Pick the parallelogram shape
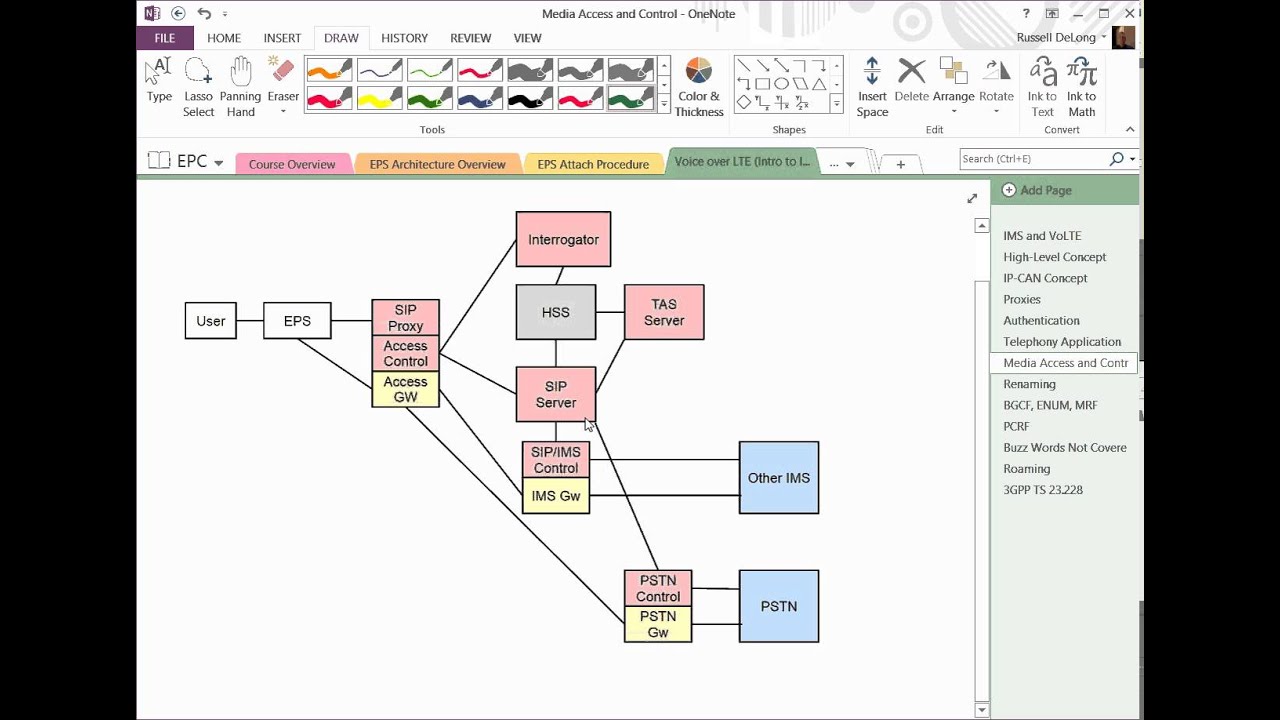This screenshot has height=720, width=1280. pyautogui.click(x=800, y=84)
